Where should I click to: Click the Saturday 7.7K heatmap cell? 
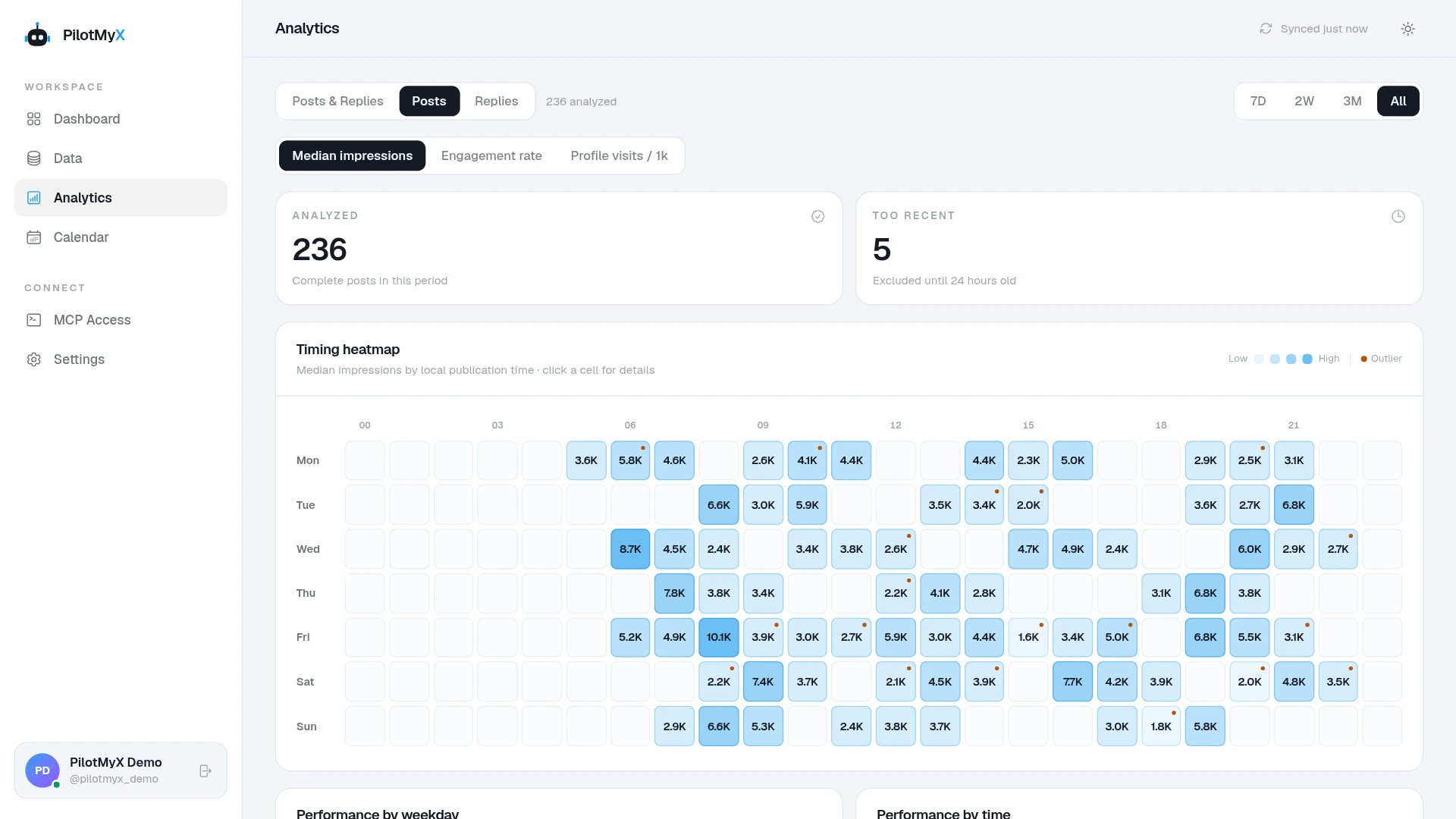(x=1073, y=682)
